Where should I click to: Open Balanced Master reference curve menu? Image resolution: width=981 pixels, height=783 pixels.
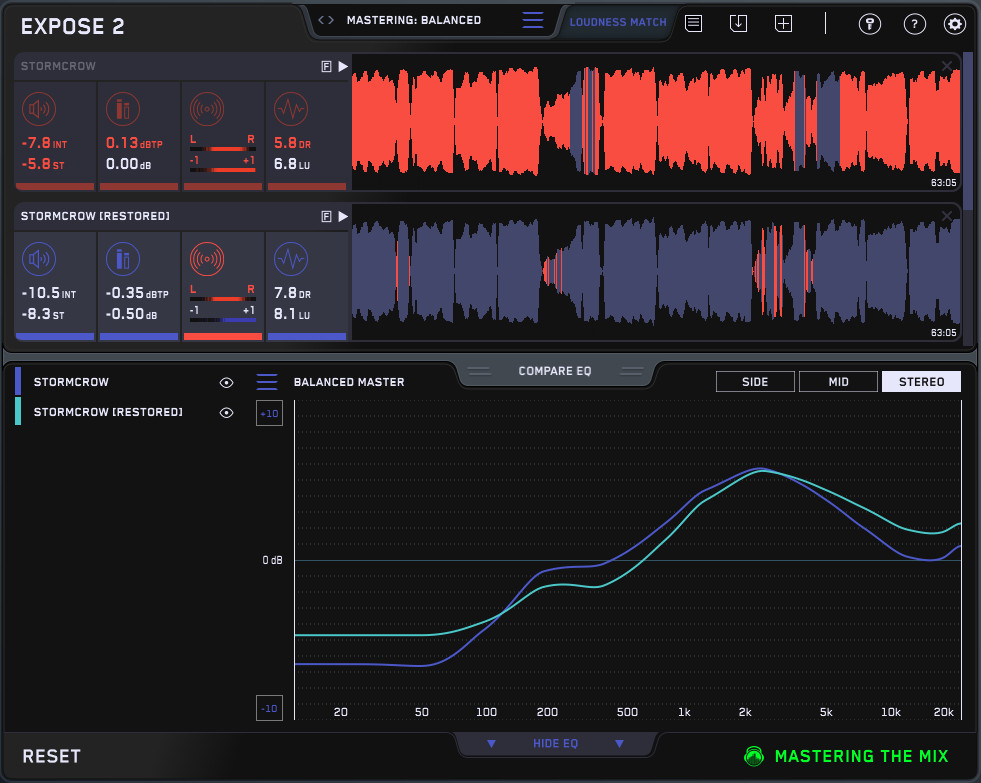click(267, 382)
